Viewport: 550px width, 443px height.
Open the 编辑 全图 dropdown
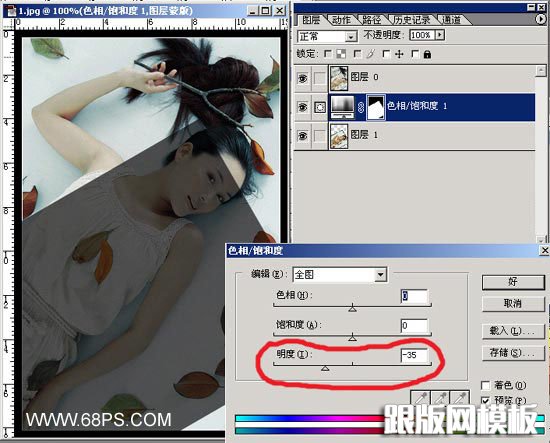click(x=340, y=274)
